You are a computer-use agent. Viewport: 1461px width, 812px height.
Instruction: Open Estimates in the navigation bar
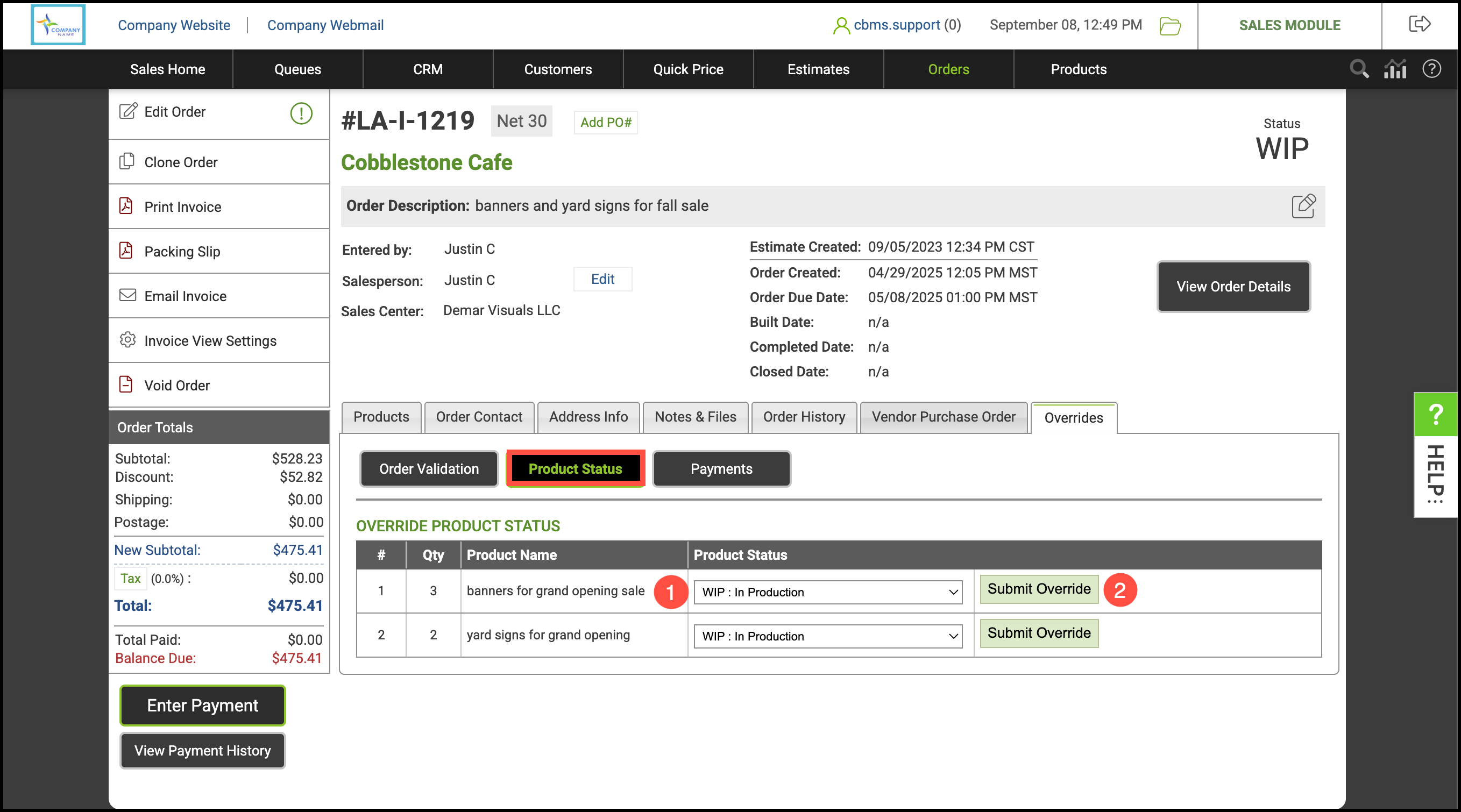(818, 69)
